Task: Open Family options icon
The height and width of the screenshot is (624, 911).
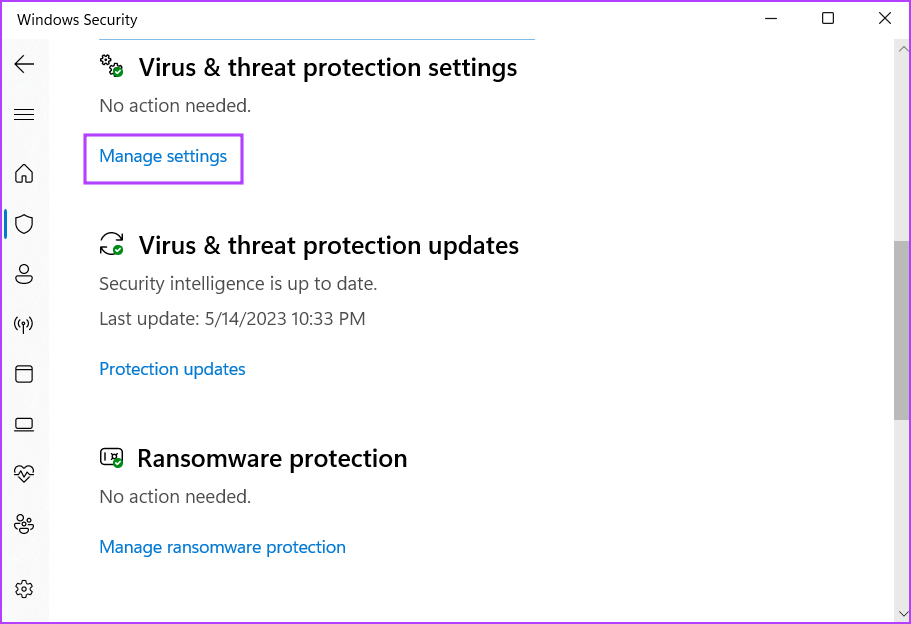Action: pos(24,524)
